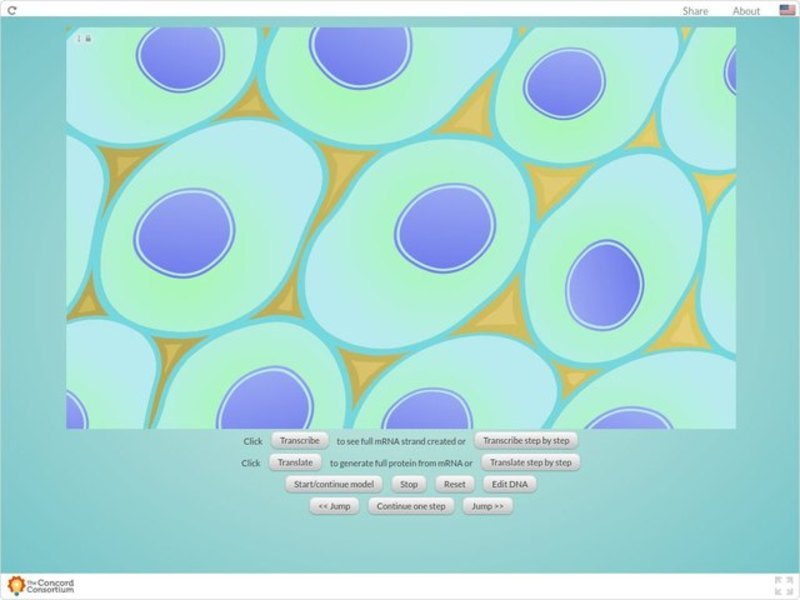Image resolution: width=800 pixels, height=600 pixels.
Task: Click the reload icon at top left
Action: [12, 10]
